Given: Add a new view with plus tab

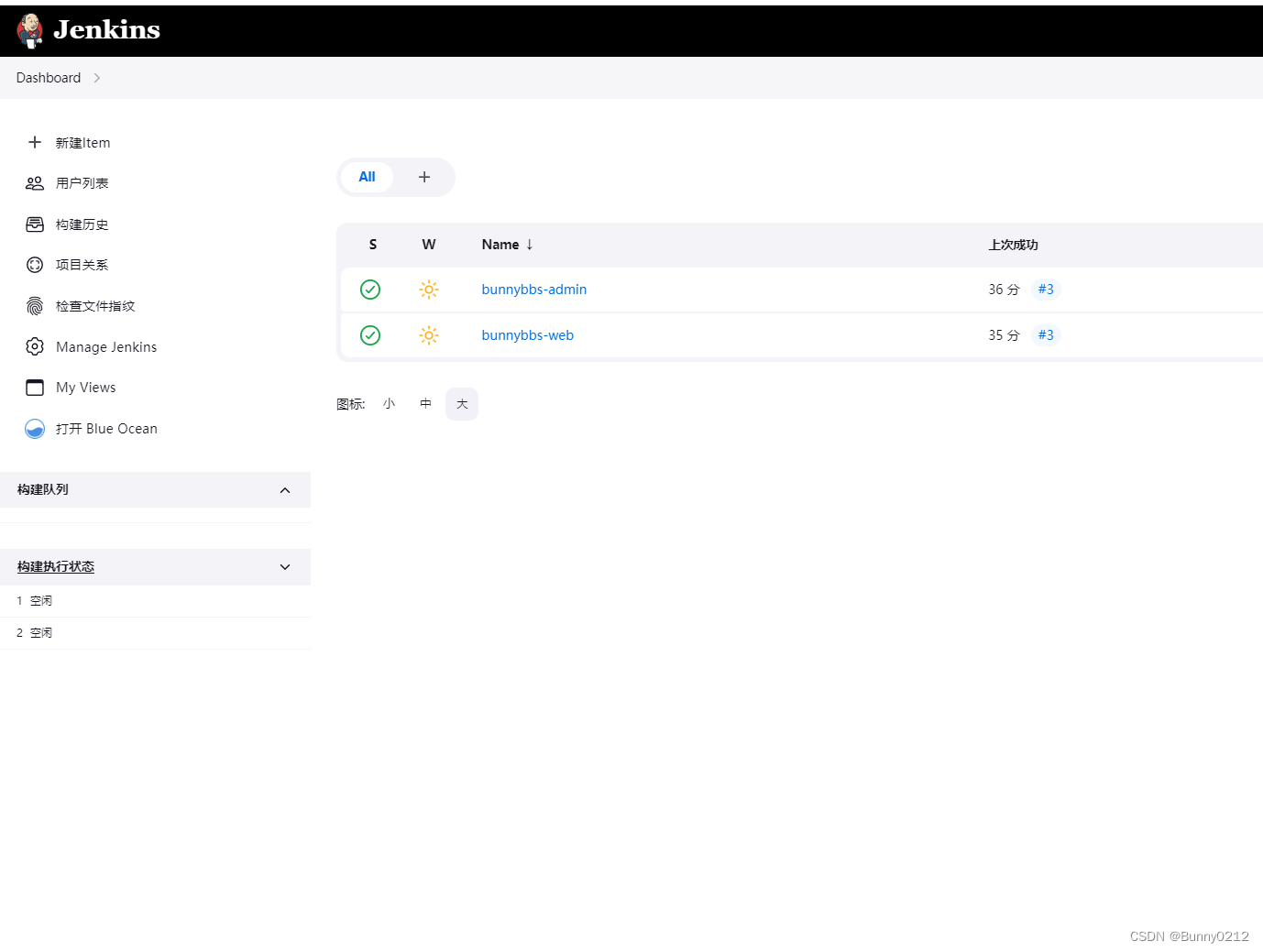Looking at the screenshot, I should [424, 177].
